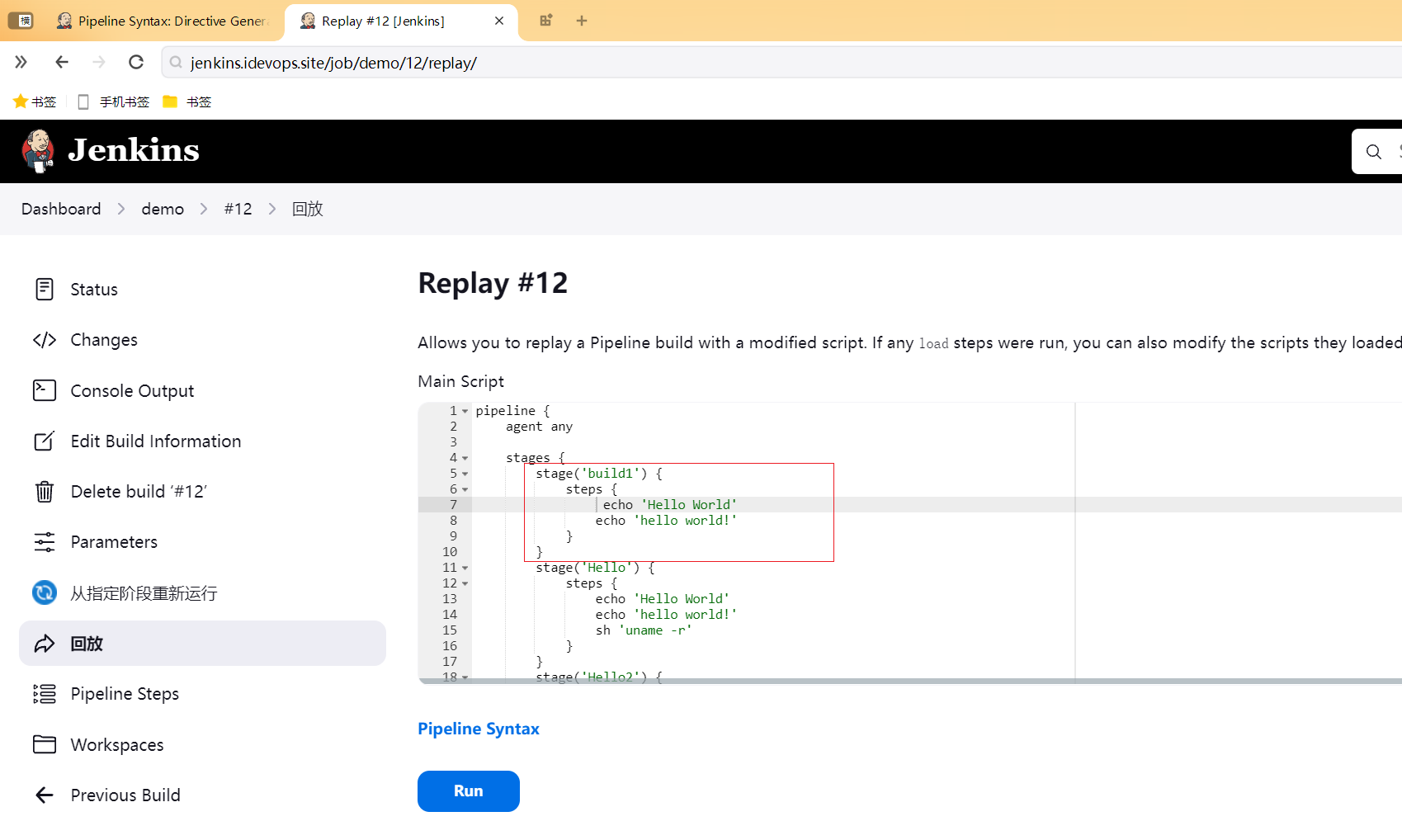The width and height of the screenshot is (1402, 840).
Task: Click the Delete build trash icon
Action: (x=45, y=492)
